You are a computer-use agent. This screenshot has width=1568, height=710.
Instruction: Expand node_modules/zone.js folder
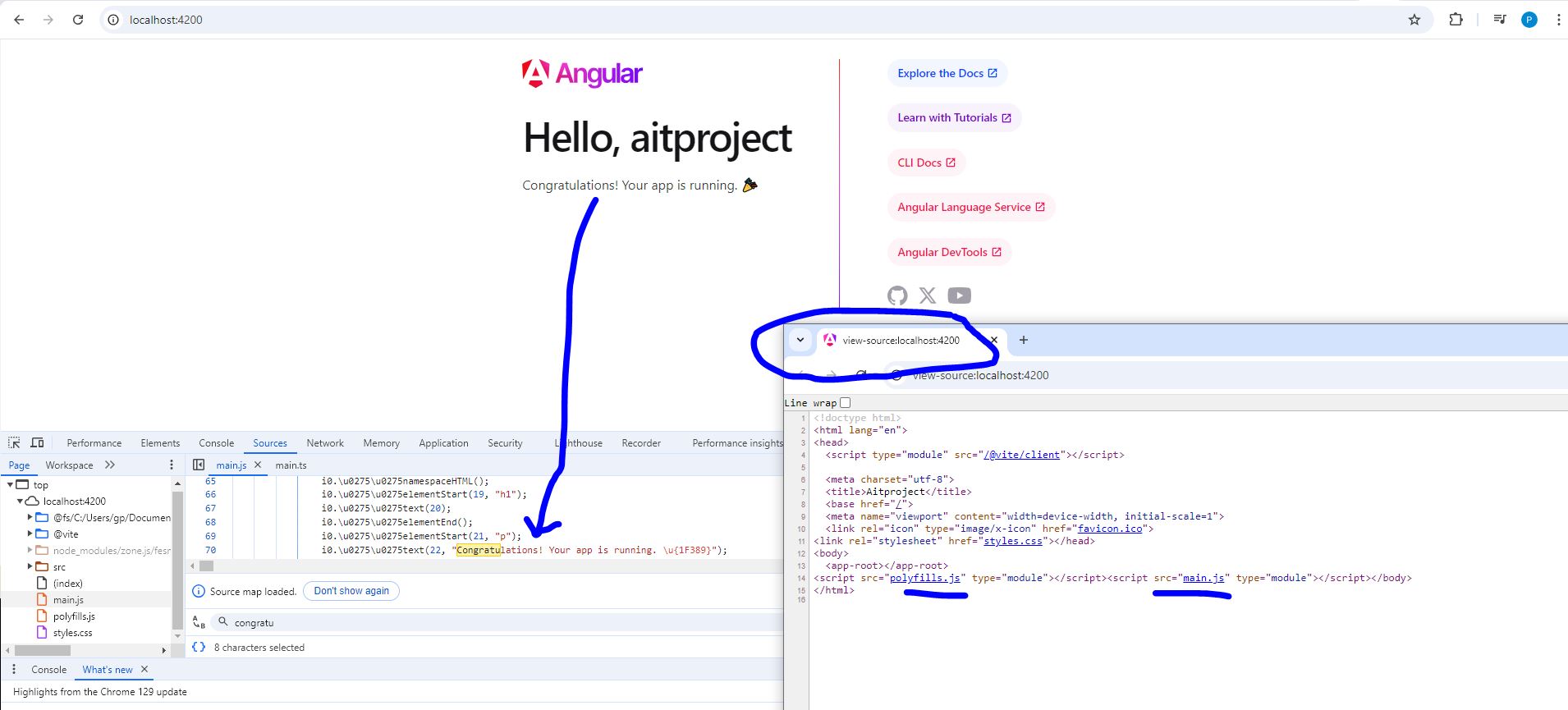[x=30, y=550]
